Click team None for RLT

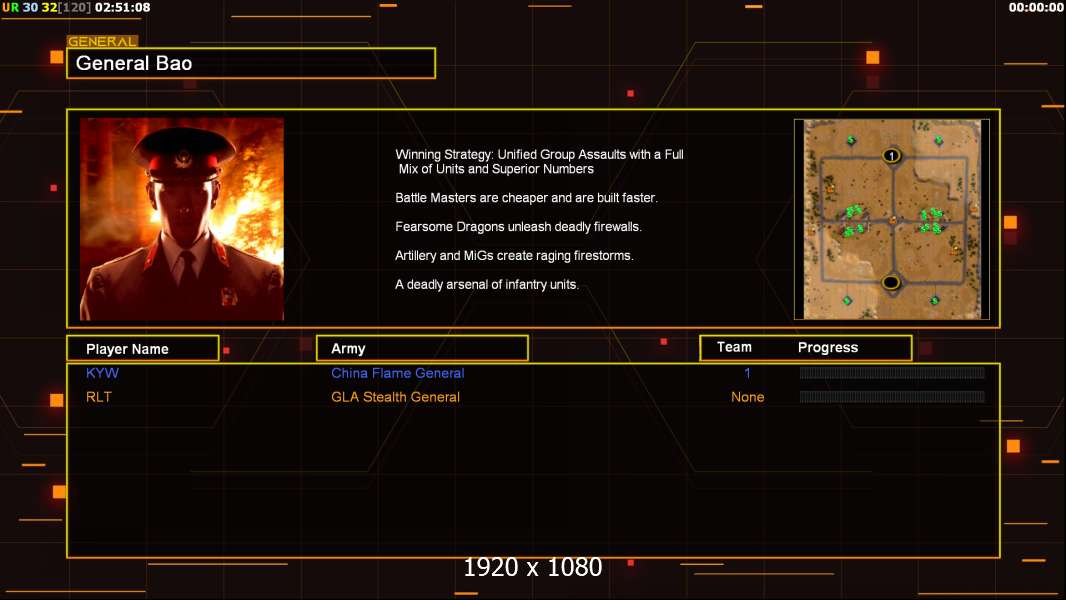click(x=747, y=397)
